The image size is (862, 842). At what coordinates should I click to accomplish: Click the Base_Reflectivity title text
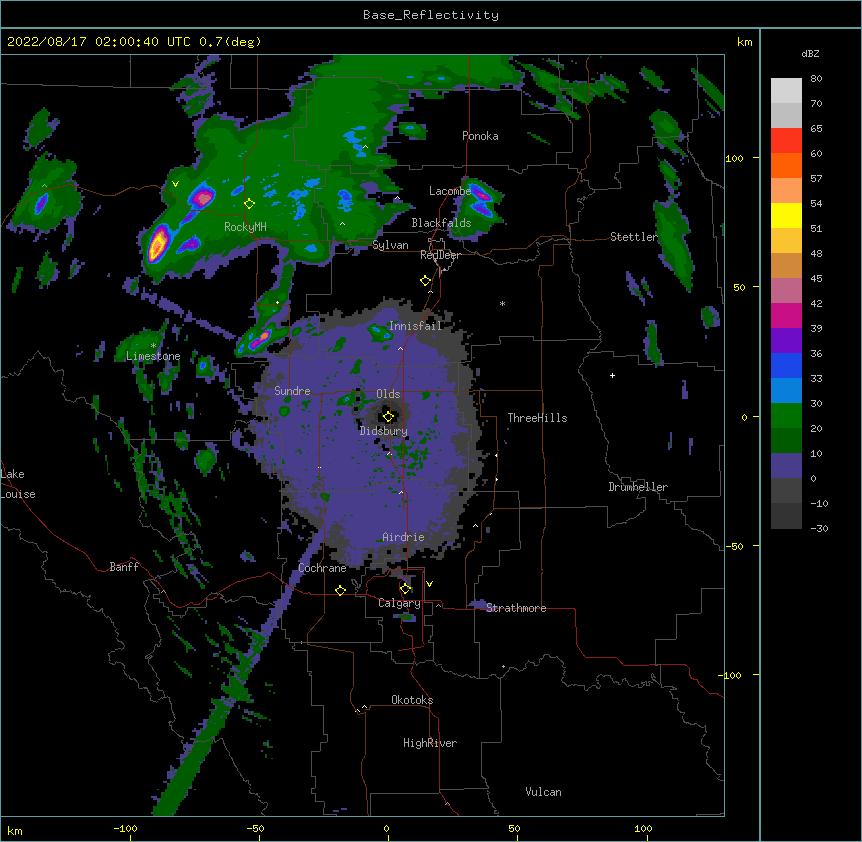coord(431,15)
